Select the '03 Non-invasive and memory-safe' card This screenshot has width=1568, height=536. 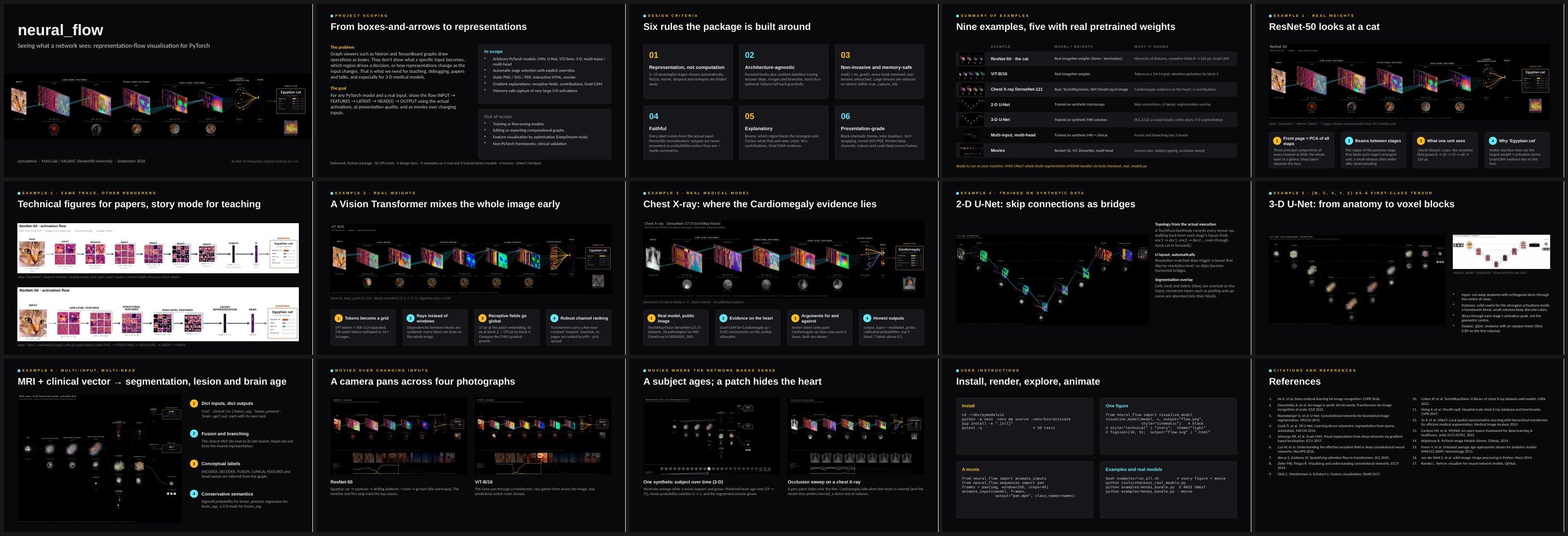point(879,71)
